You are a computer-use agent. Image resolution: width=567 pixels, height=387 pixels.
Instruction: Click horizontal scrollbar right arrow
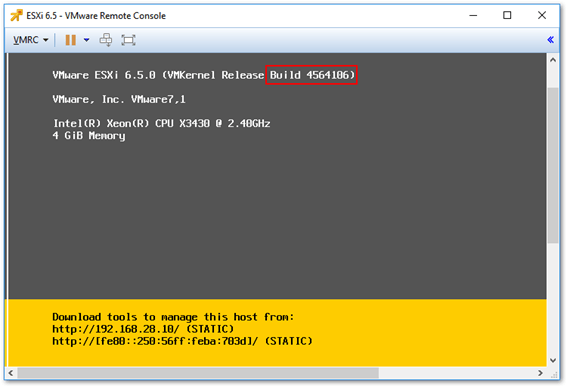540,373
